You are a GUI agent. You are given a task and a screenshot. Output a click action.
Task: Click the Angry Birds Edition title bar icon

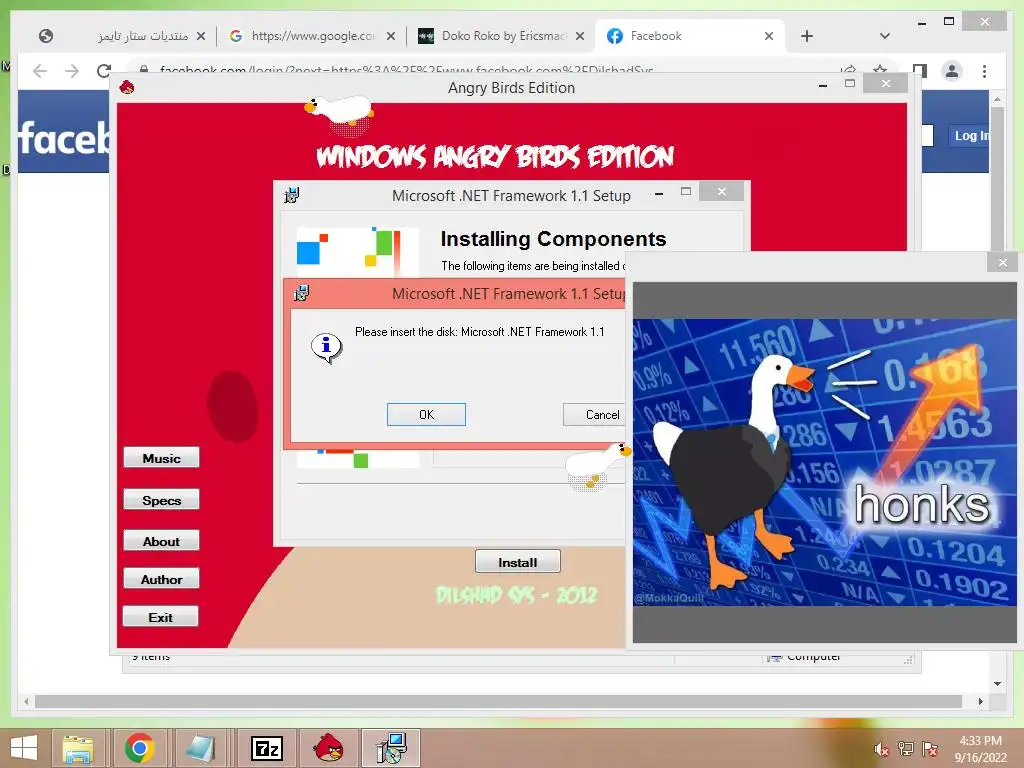pyautogui.click(x=127, y=87)
